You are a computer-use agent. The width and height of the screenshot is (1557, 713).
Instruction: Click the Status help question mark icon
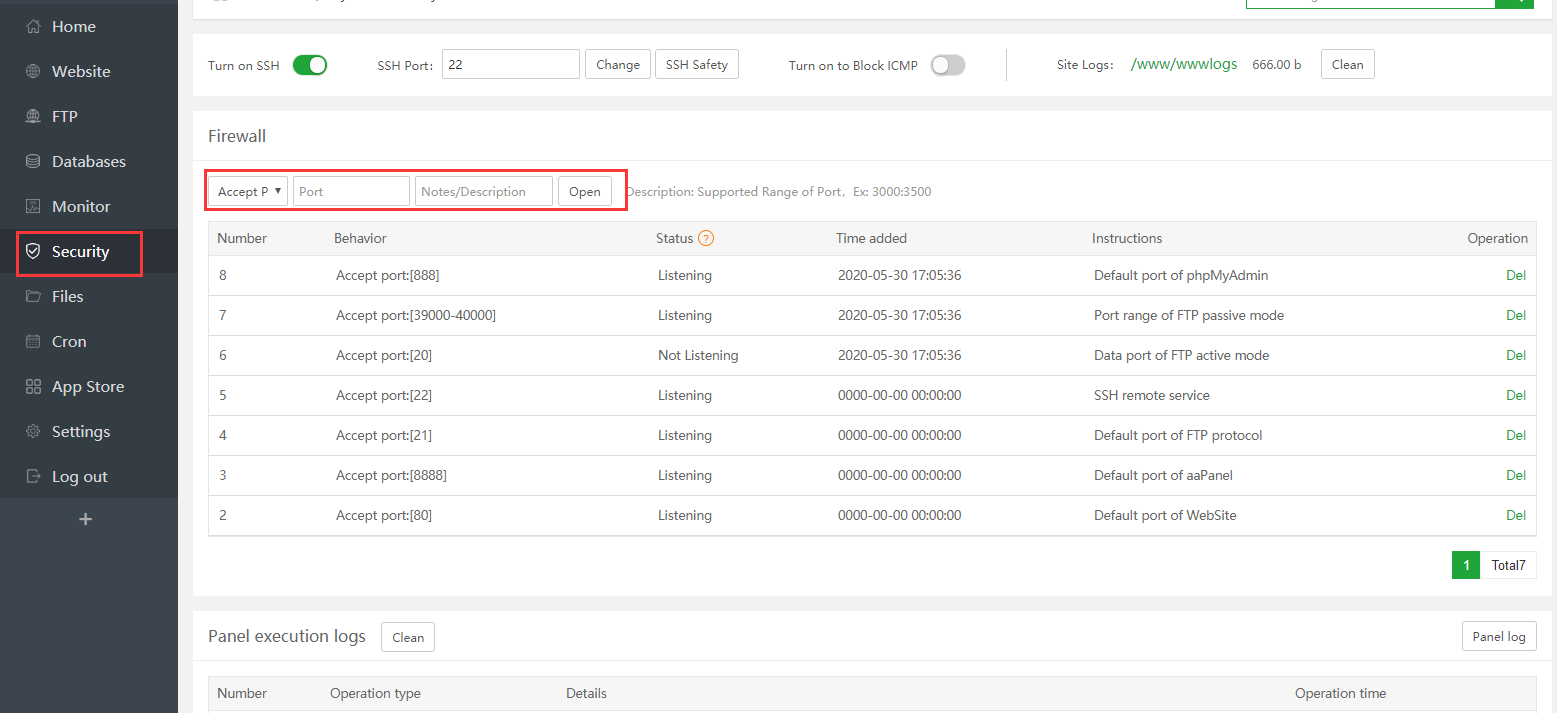click(x=706, y=238)
